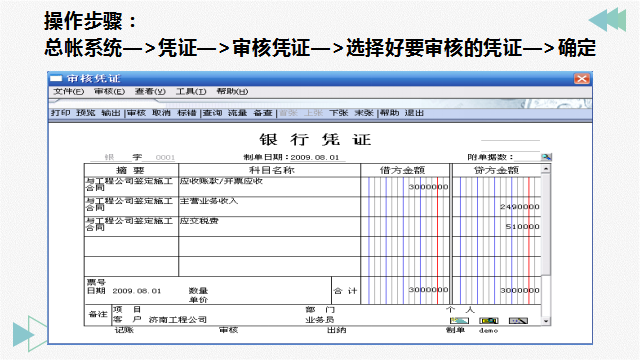Close the 审核凭证 window
640x360 pixels.
[582, 78]
